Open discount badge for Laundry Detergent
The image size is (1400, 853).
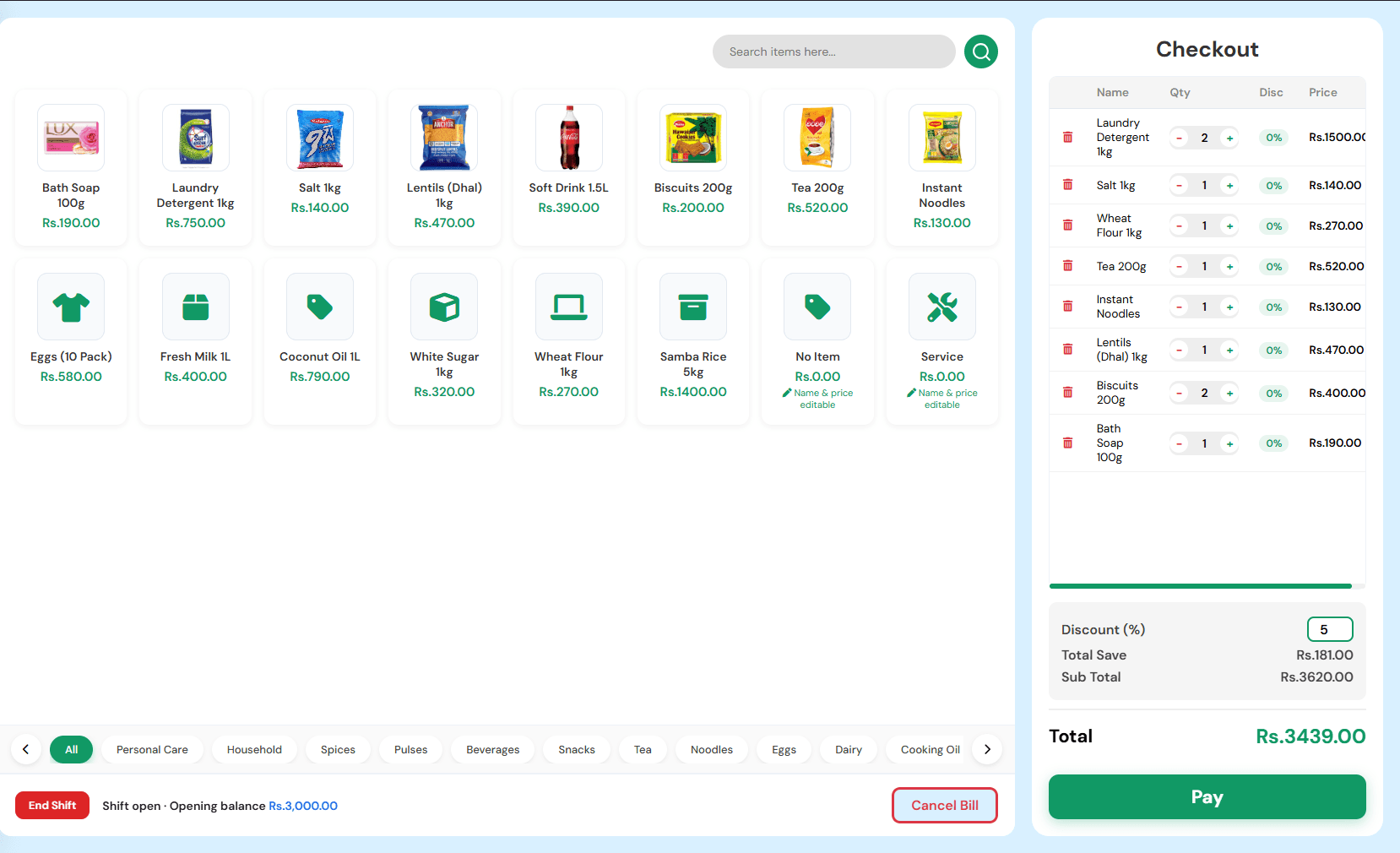[x=1273, y=138]
